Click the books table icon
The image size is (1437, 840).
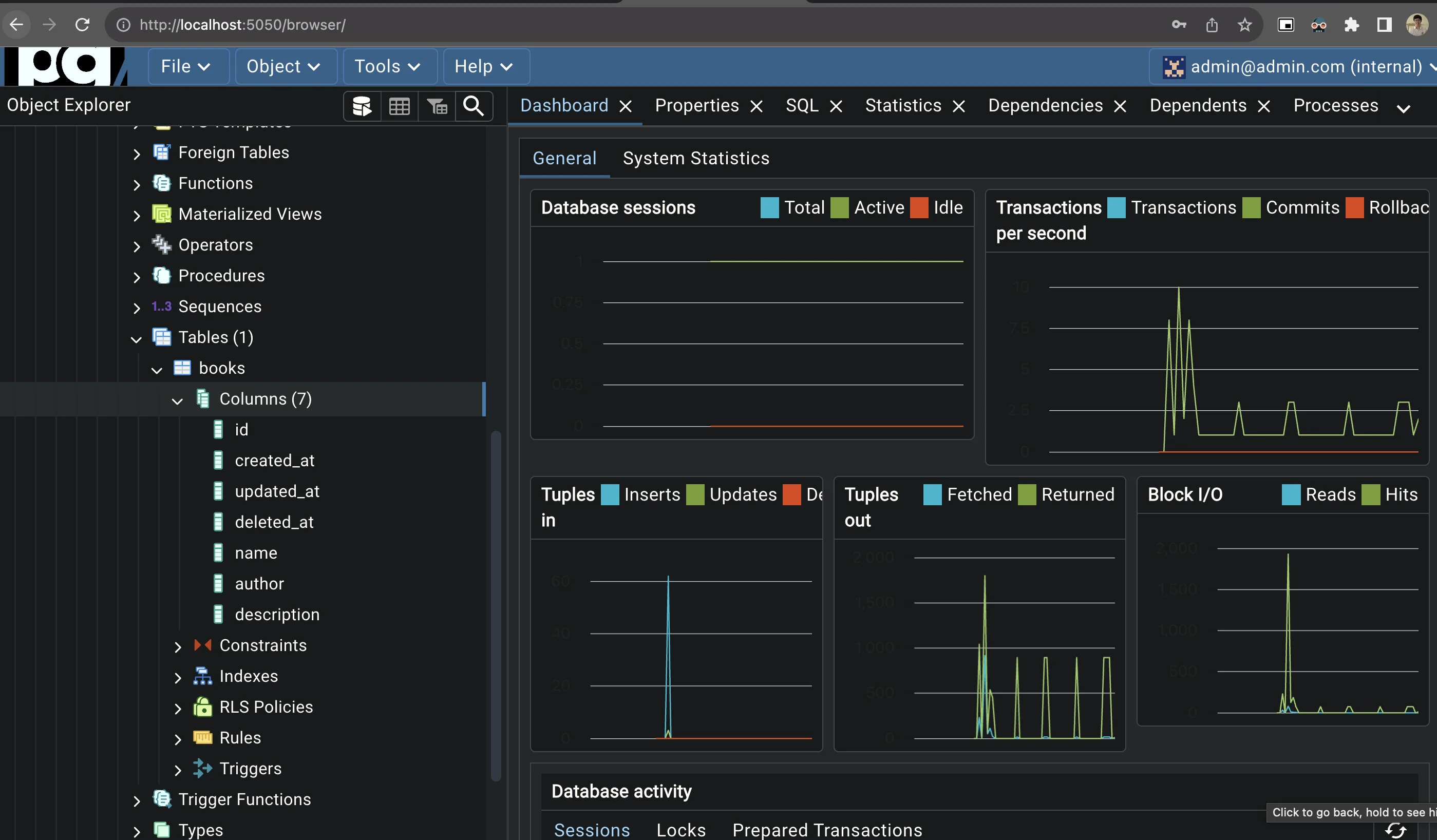pyautogui.click(x=182, y=368)
